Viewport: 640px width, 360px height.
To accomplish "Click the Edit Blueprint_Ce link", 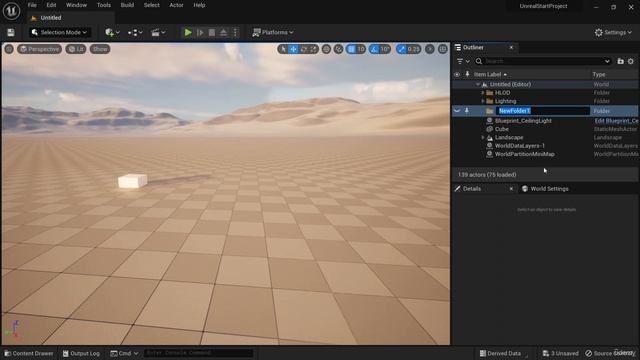I will [x=616, y=121].
